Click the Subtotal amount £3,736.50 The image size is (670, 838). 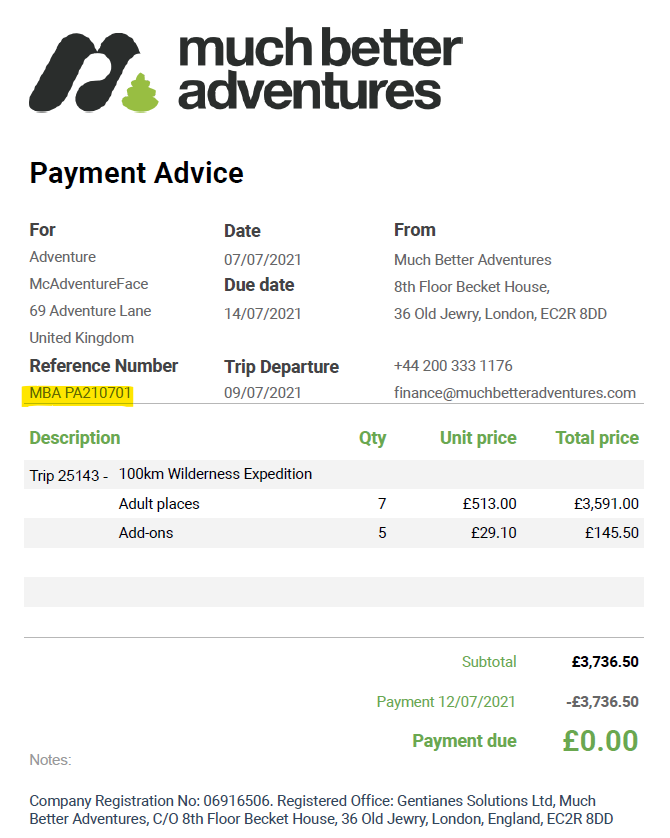point(605,662)
